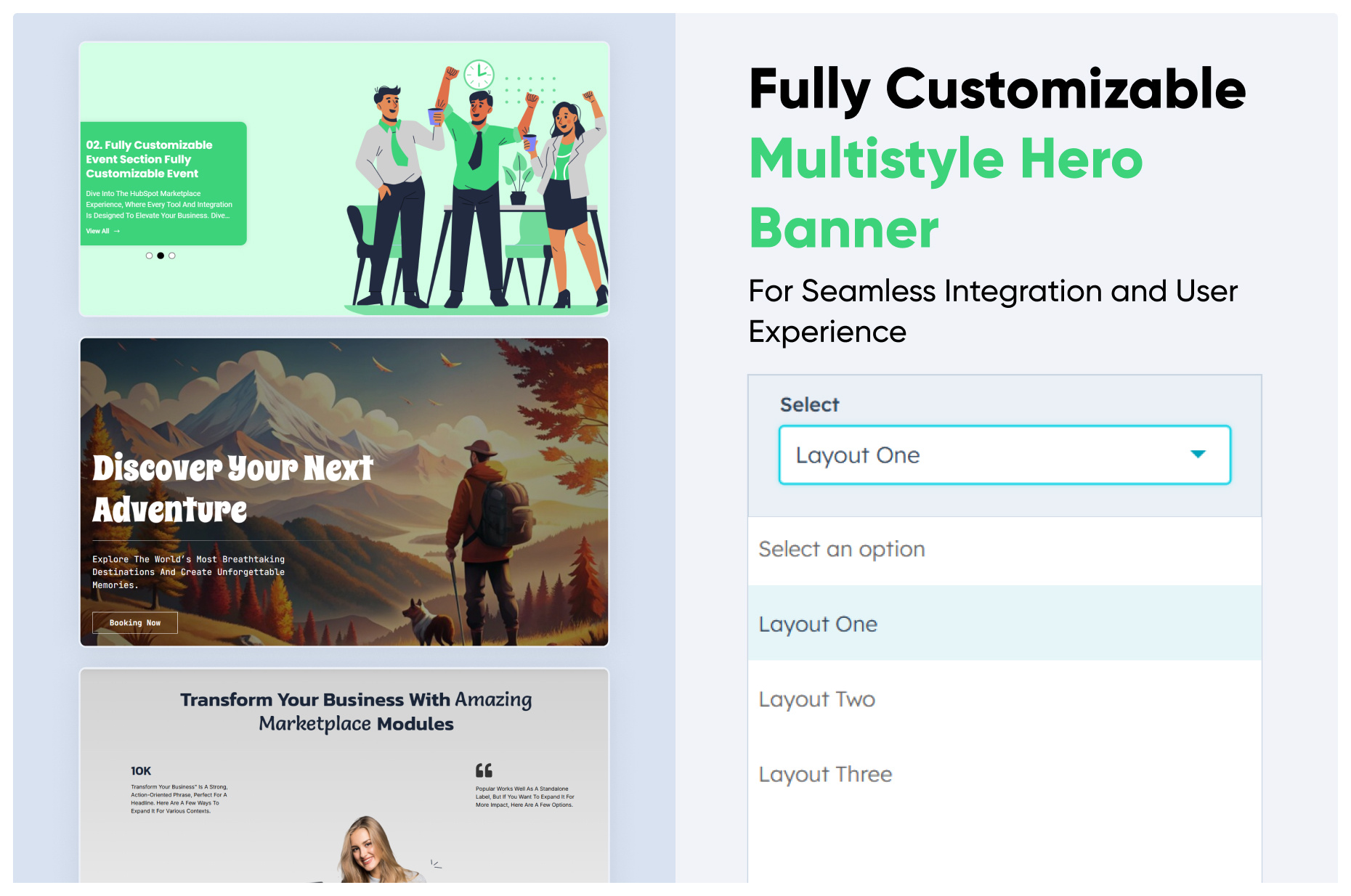Screen dimensions: 1351x896
Task: Click the green clock icon in illustration
Action: pyautogui.click(x=479, y=74)
